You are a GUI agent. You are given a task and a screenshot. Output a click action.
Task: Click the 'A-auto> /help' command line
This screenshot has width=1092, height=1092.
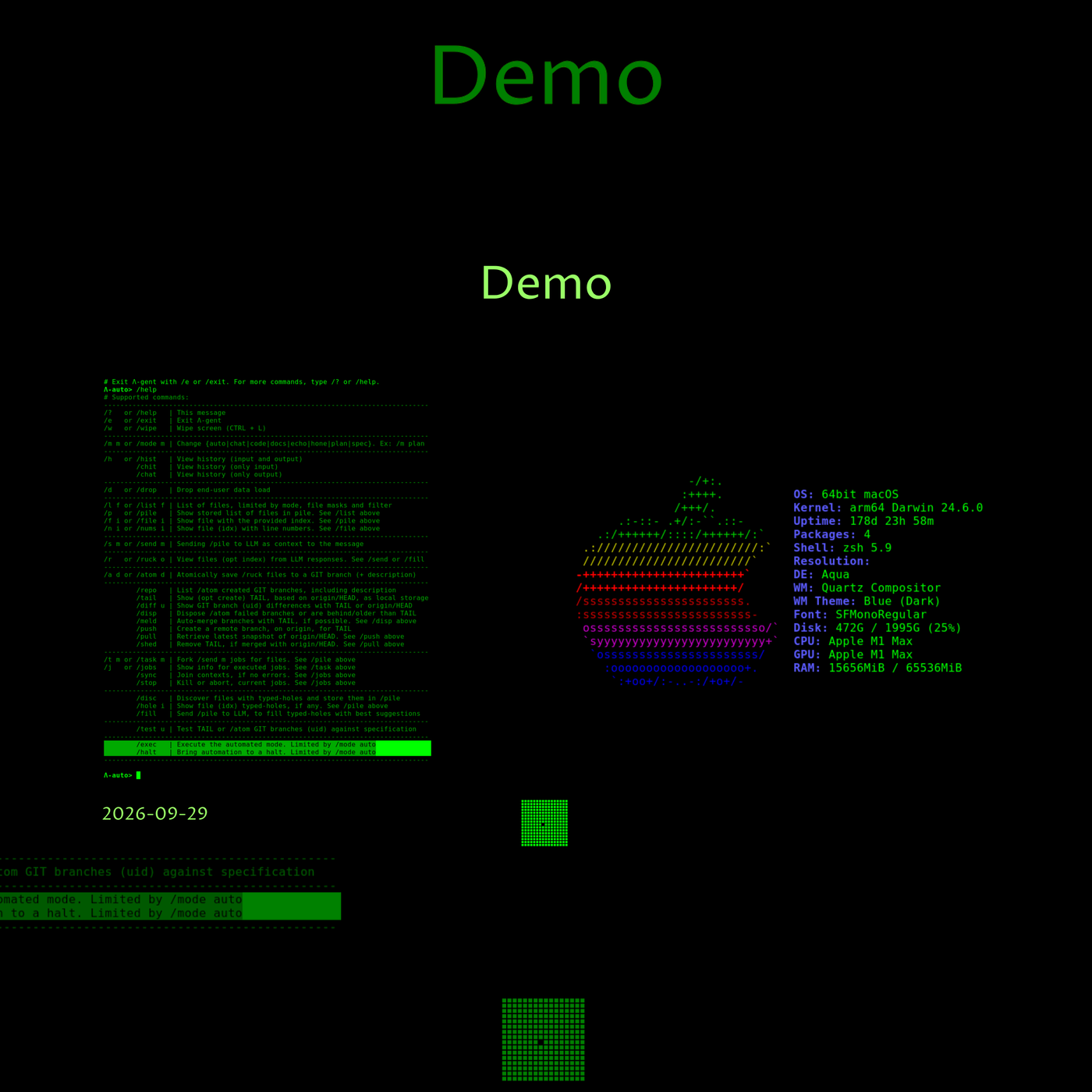point(130,390)
